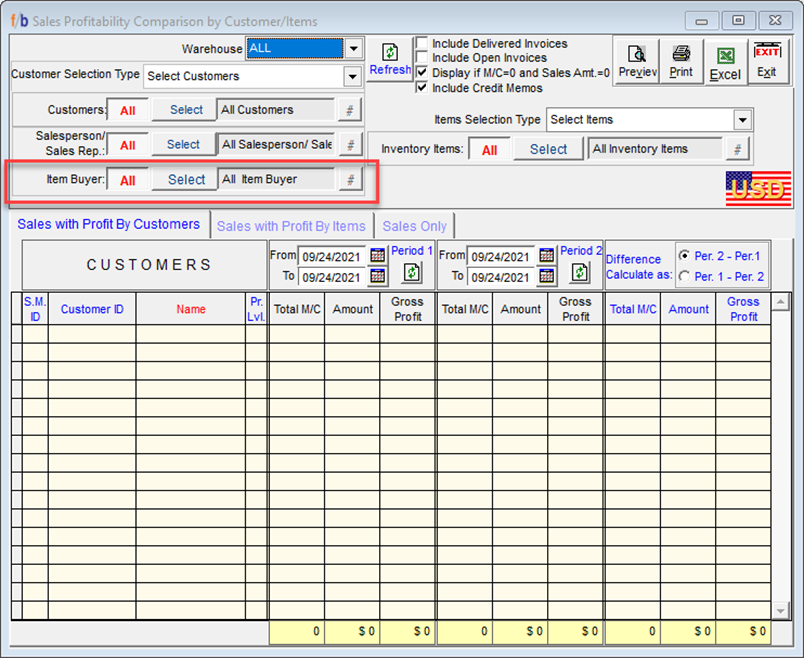This screenshot has width=804, height=658.
Task: Click the Print icon
Action: tap(681, 61)
